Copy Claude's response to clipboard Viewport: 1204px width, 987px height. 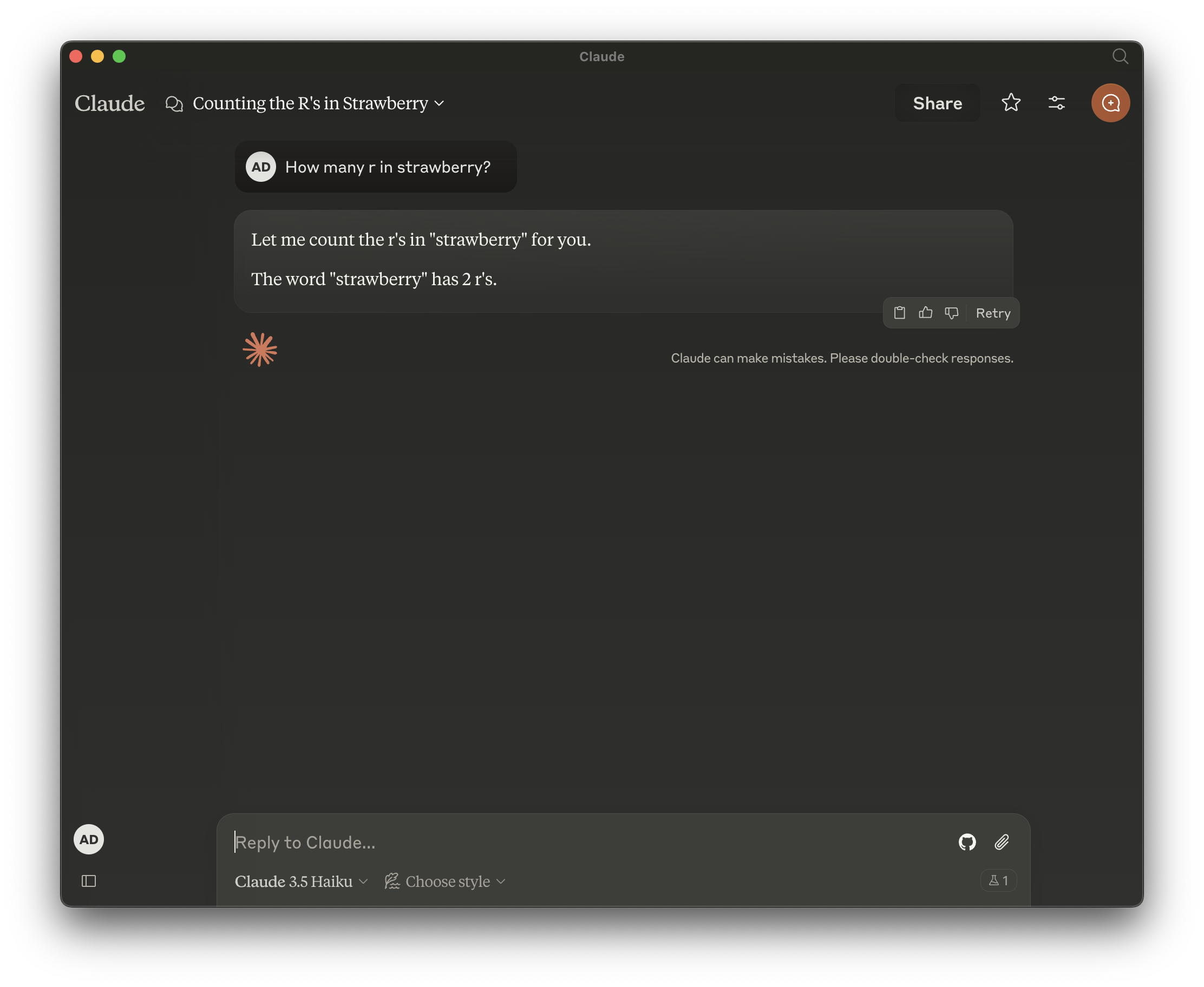tap(899, 313)
